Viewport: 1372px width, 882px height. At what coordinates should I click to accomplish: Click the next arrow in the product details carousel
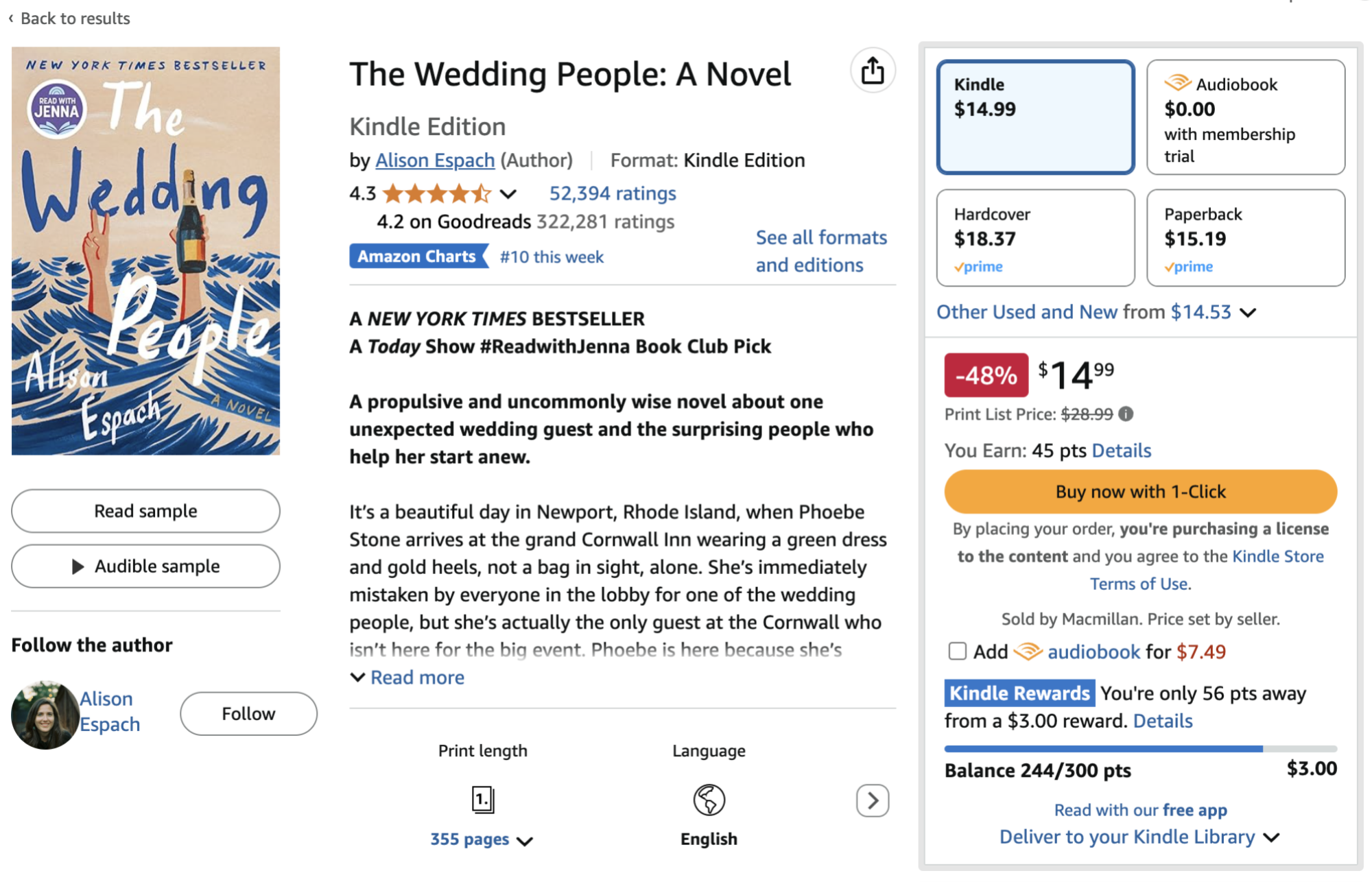pyautogui.click(x=873, y=800)
